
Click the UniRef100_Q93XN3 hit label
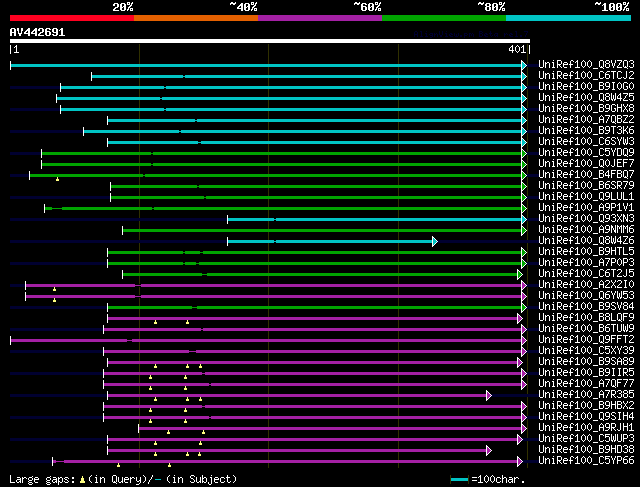[x=586, y=218]
